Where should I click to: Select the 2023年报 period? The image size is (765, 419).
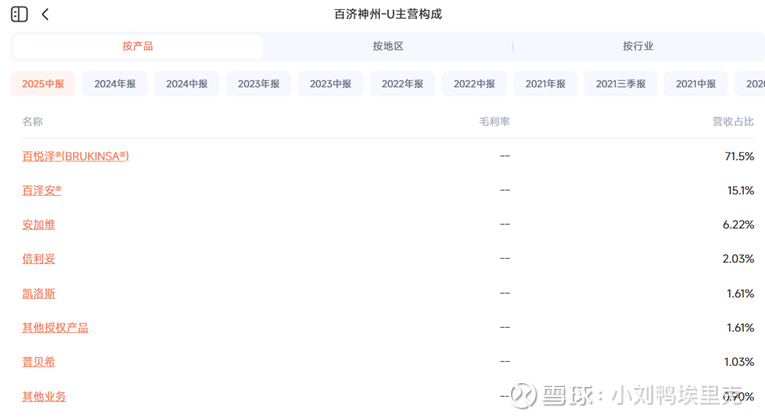click(x=259, y=84)
